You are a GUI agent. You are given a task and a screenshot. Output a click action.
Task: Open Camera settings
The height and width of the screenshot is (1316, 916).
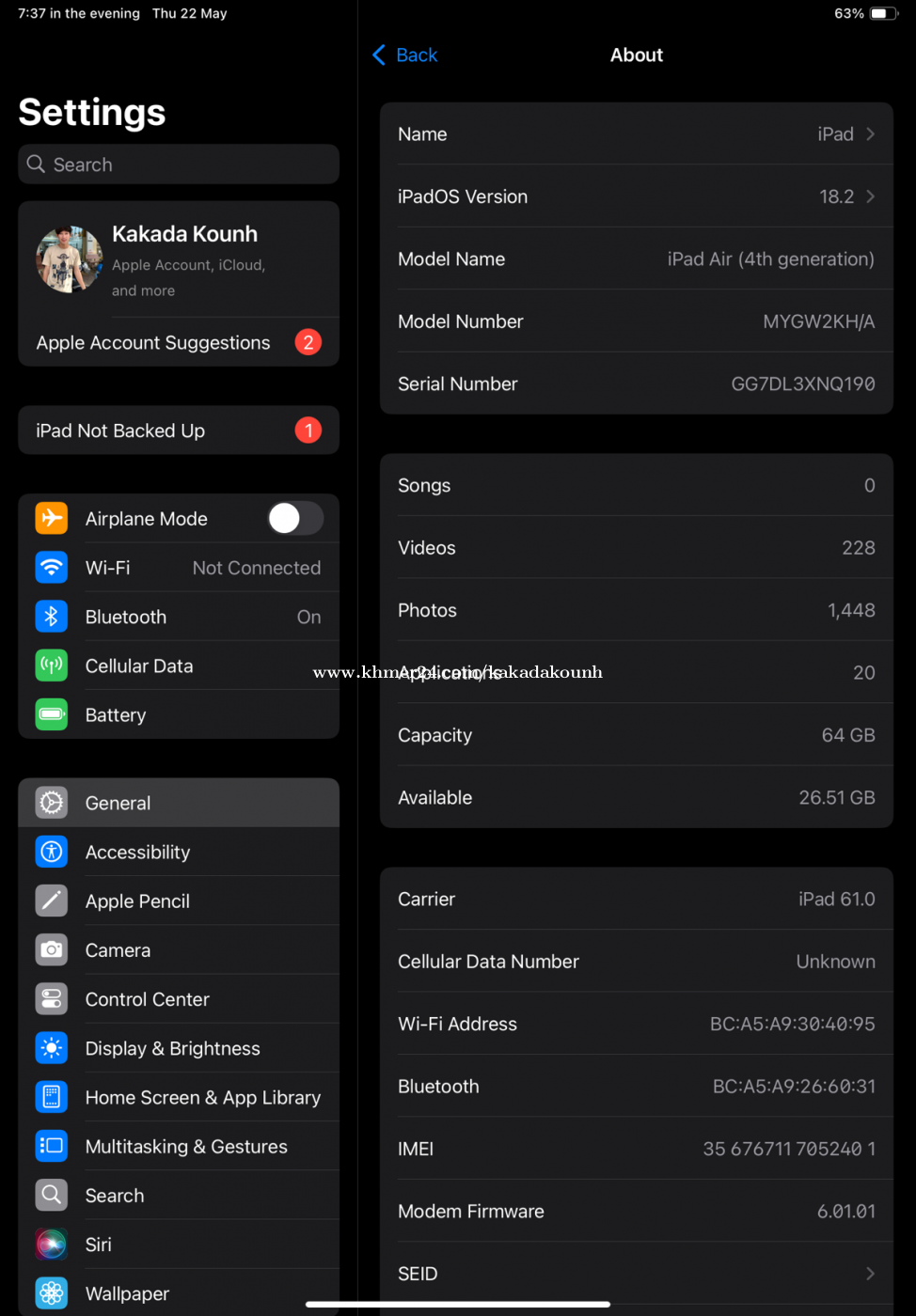click(179, 949)
